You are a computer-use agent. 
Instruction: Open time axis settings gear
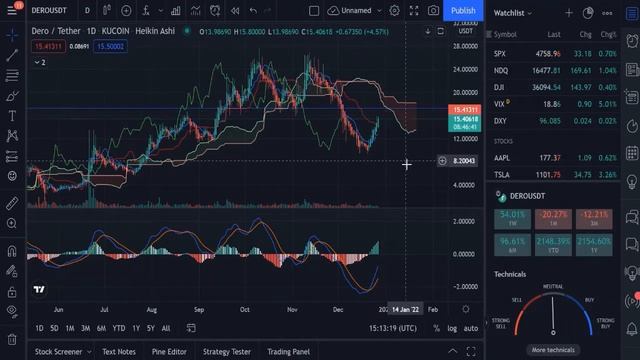[466, 309]
